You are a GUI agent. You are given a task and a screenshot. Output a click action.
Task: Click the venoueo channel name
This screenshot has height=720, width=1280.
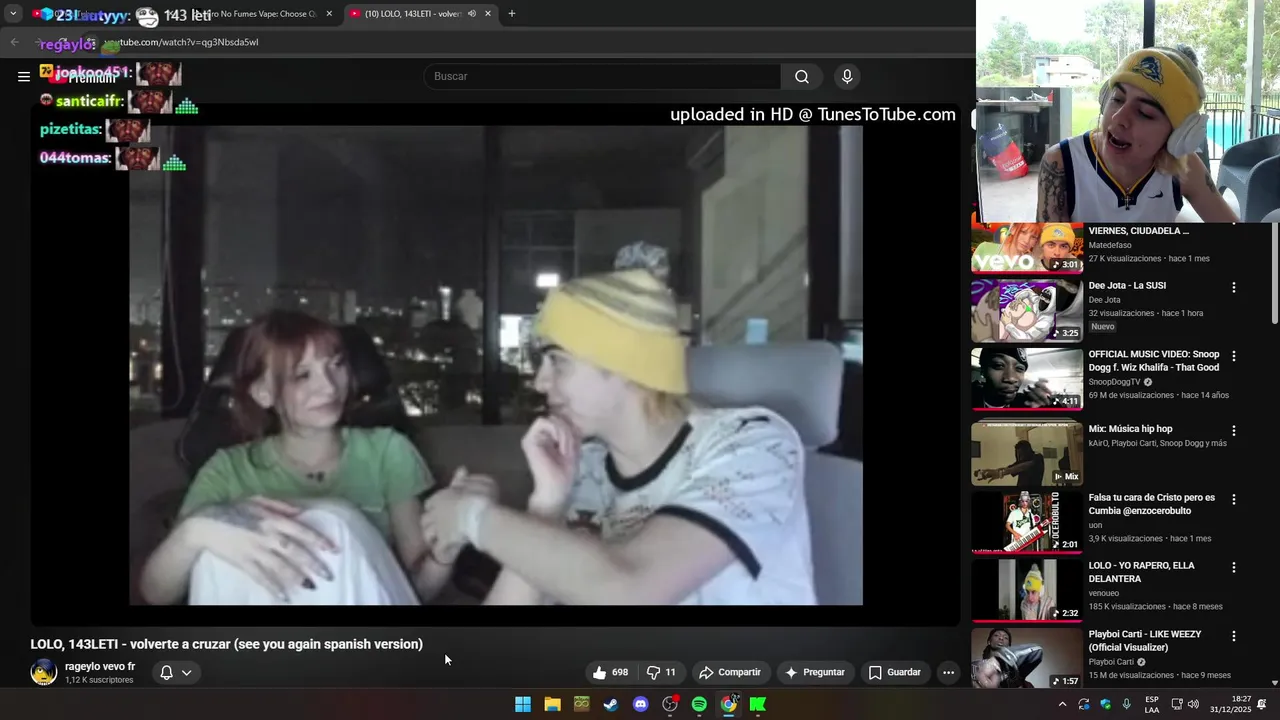coord(1104,593)
